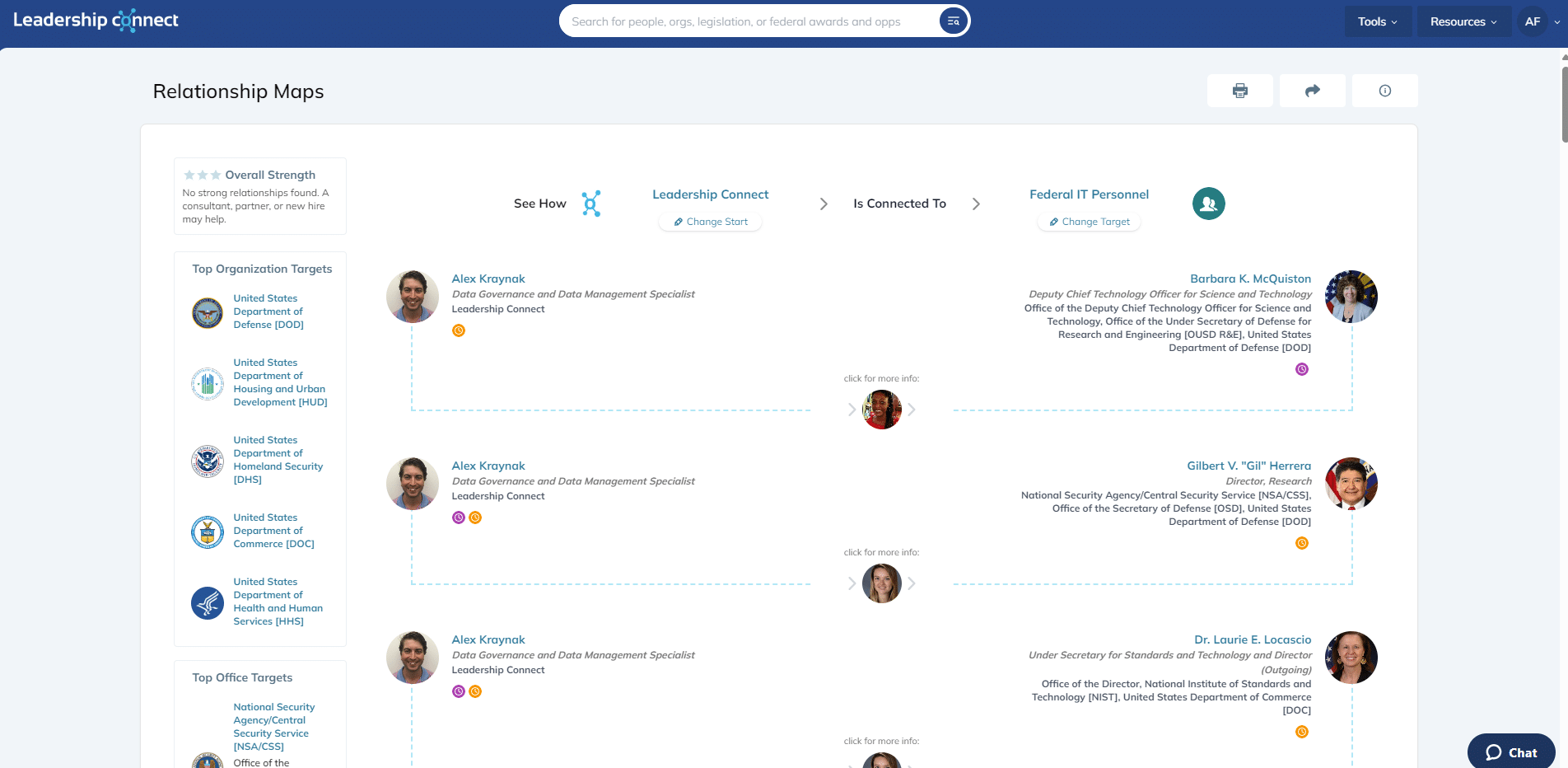1568x768 pixels.
Task: Click the Leadership Connect logo
Action: (96, 21)
